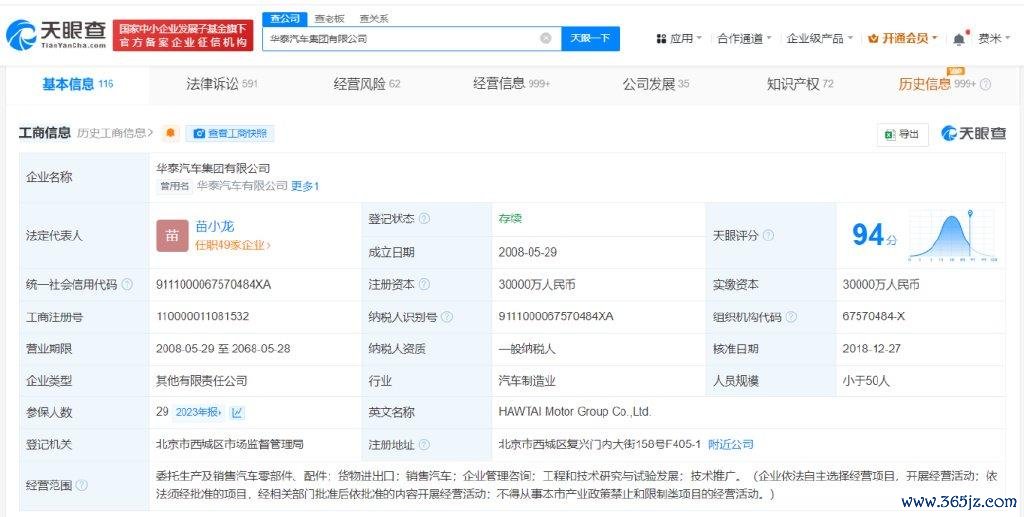Click 更多1 former names link

click(305, 186)
